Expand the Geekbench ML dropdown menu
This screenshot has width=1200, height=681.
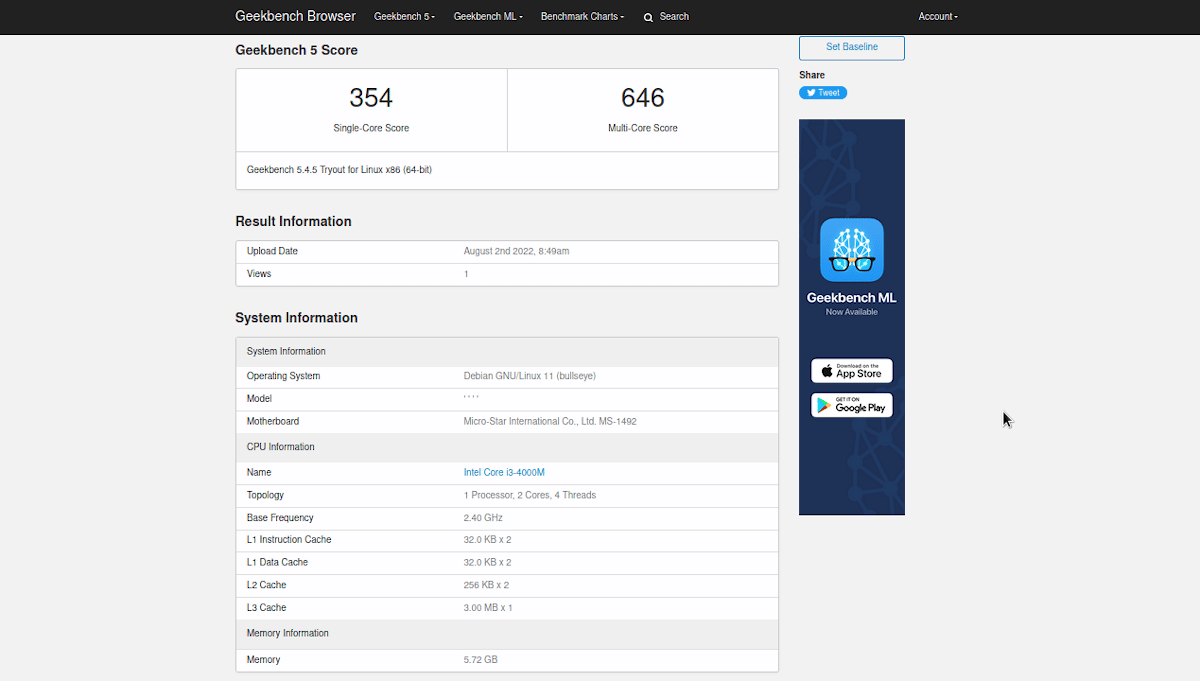[x=488, y=17]
